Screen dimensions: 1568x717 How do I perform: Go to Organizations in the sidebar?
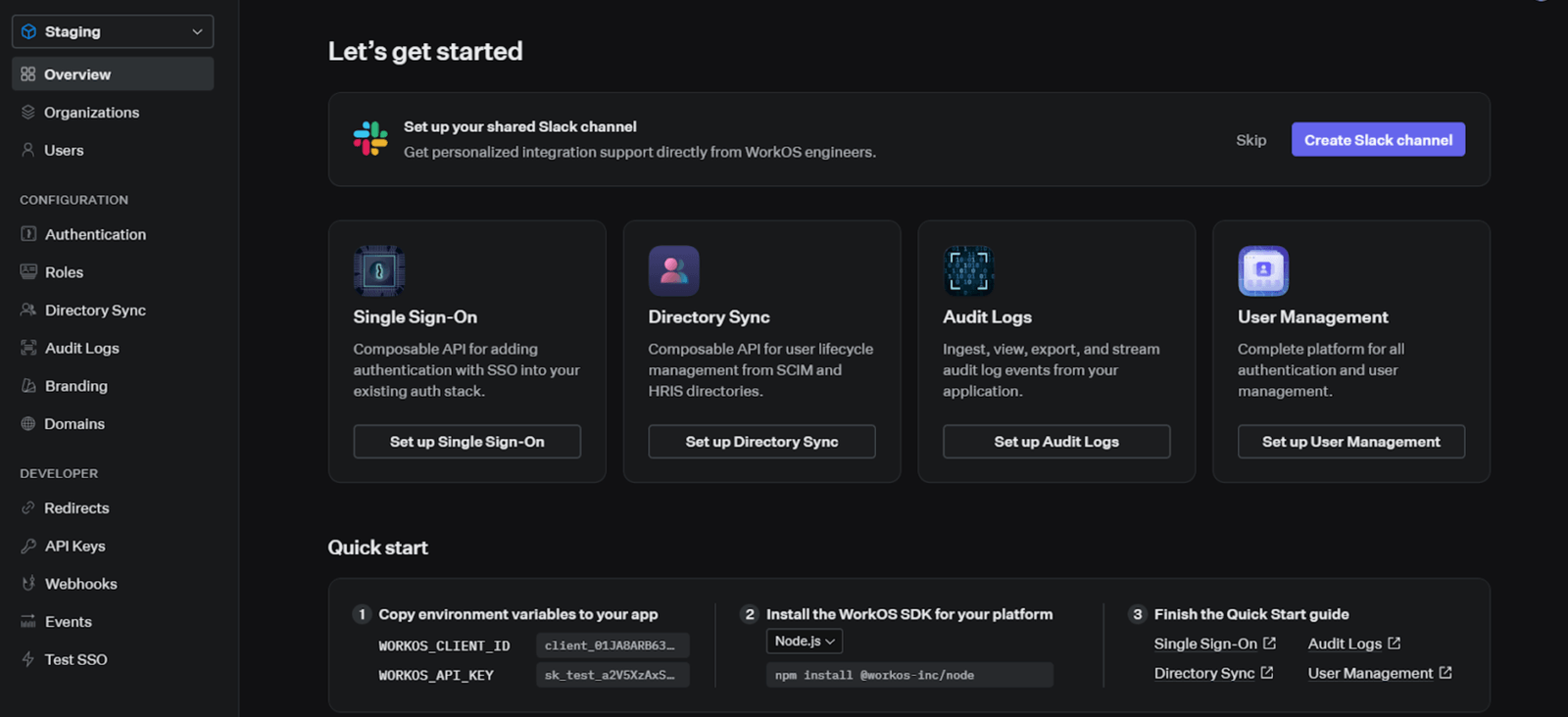[113, 113]
